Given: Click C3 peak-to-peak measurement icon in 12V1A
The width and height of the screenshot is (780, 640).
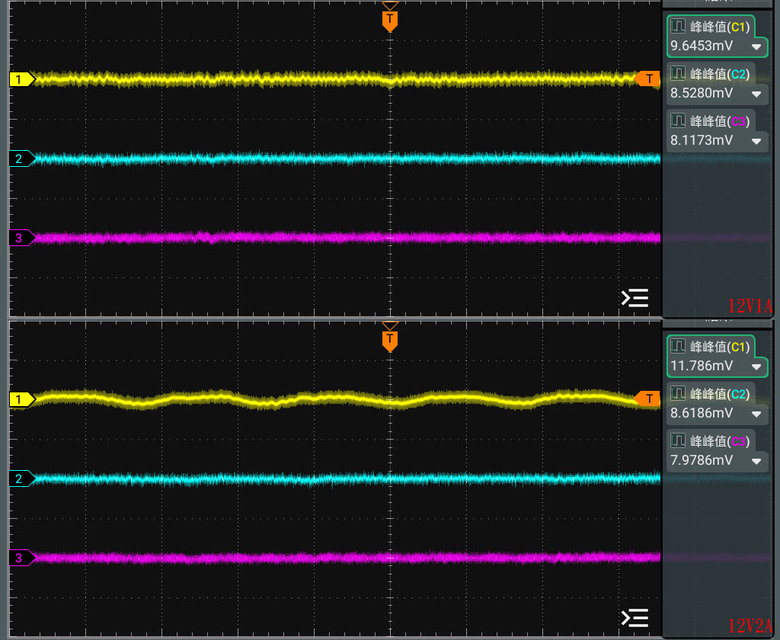Looking at the screenshot, I should coord(678,121).
